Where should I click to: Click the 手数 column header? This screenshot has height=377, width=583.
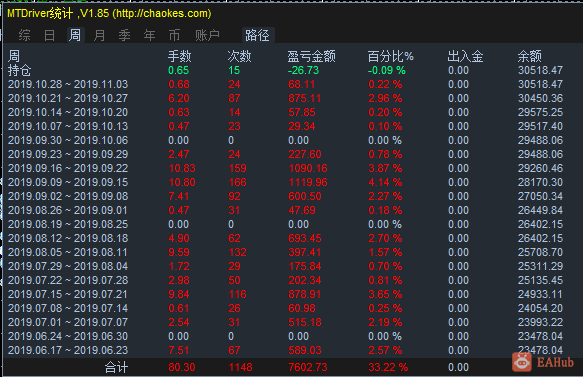179,57
